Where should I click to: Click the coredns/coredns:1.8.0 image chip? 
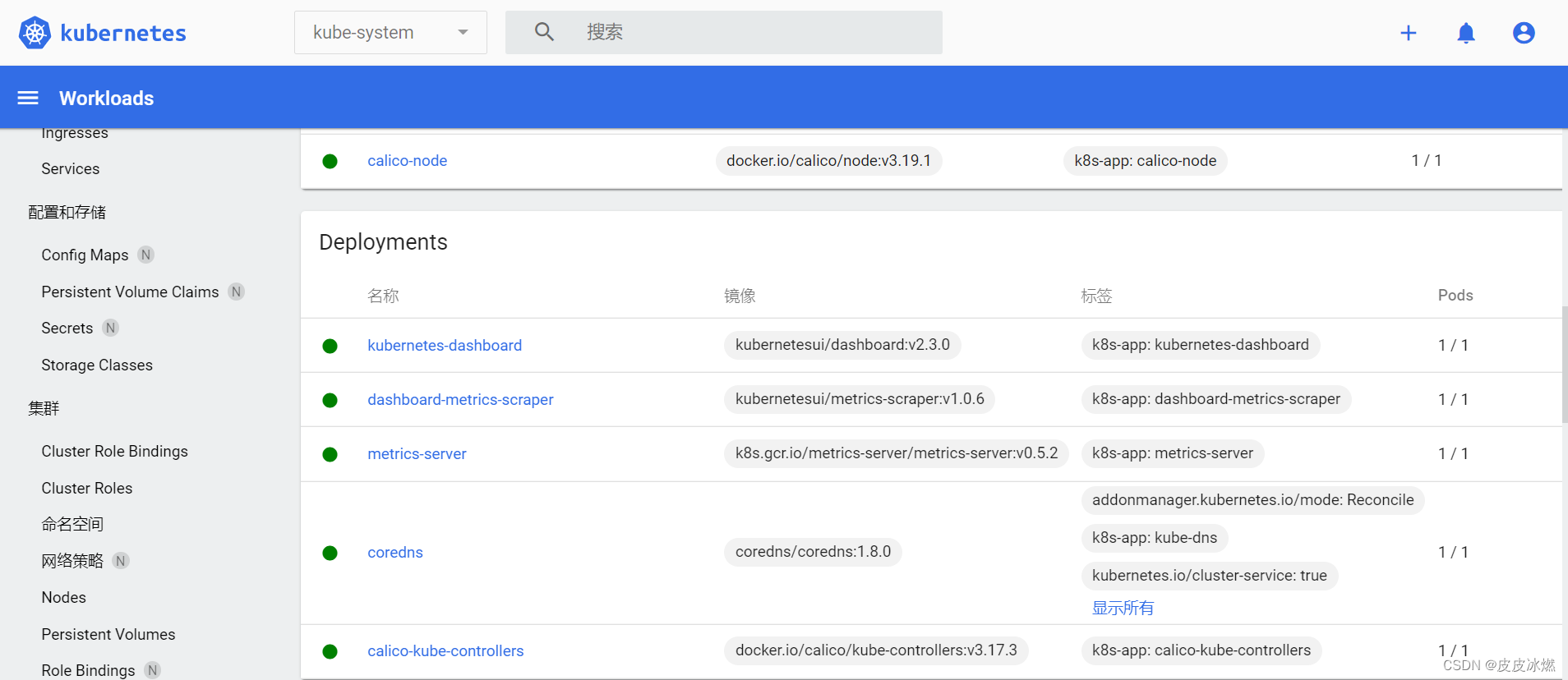(x=813, y=552)
